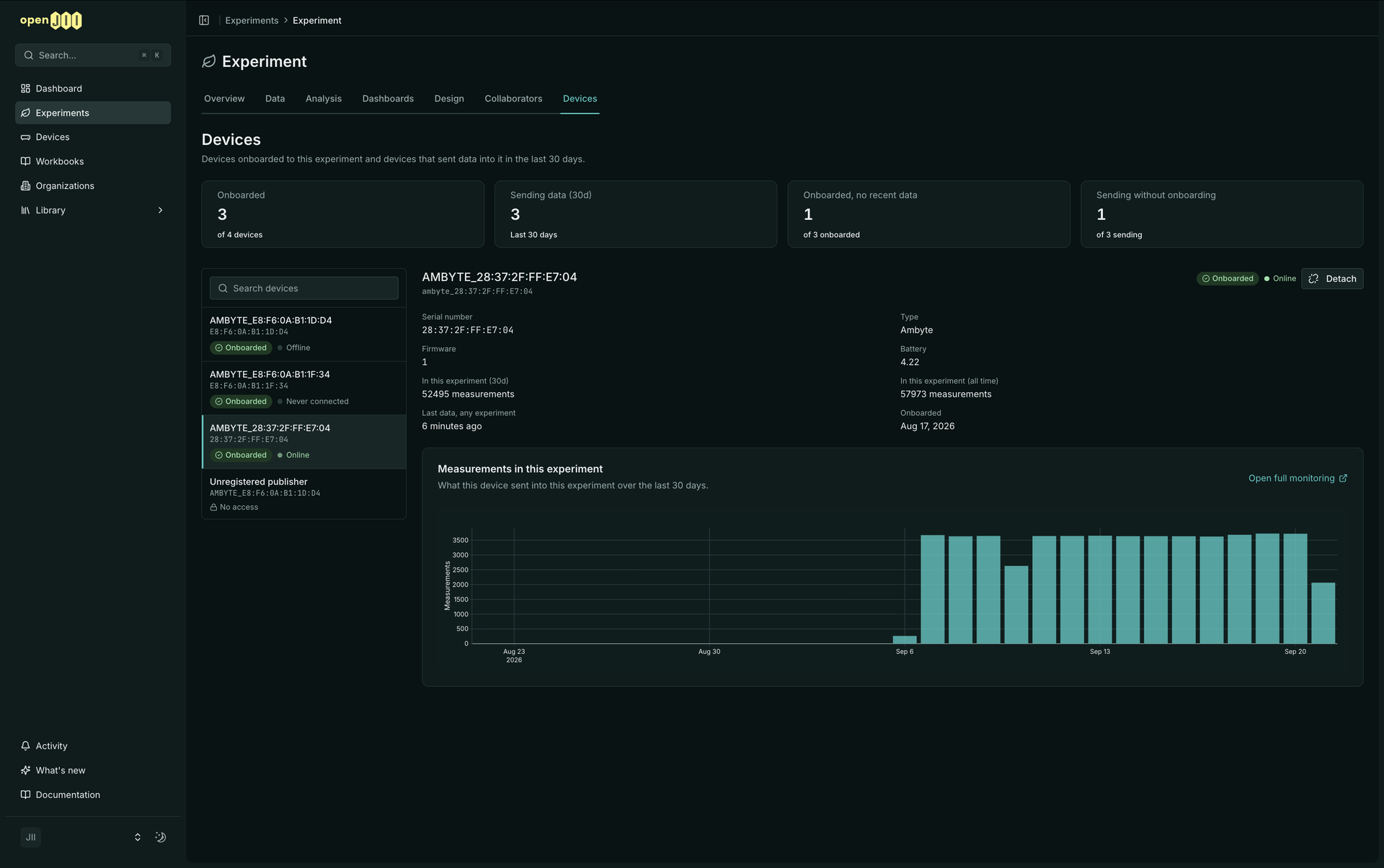Open Organizations from the sidebar
This screenshot has height=868, width=1384.
(x=93, y=186)
